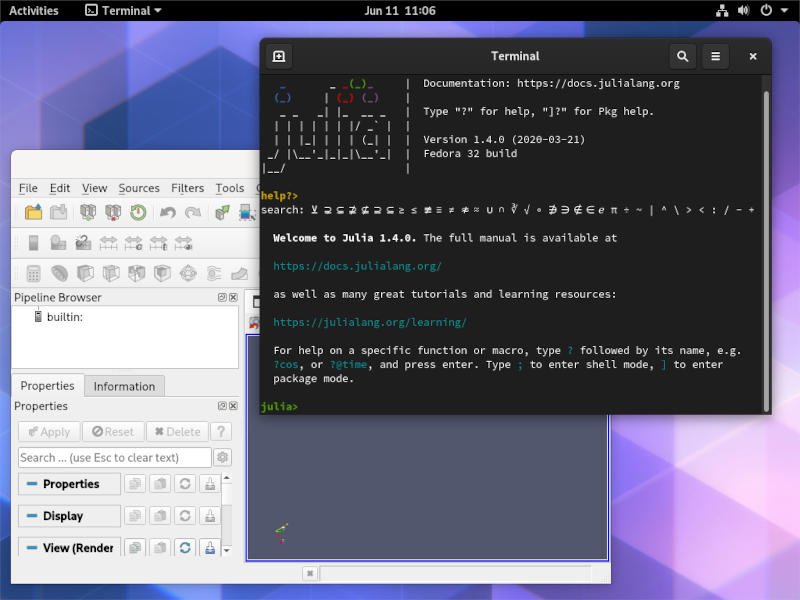Image resolution: width=800 pixels, height=600 pixels.
Task: Open the Filters menu
Action: click(x=188, y=188)
